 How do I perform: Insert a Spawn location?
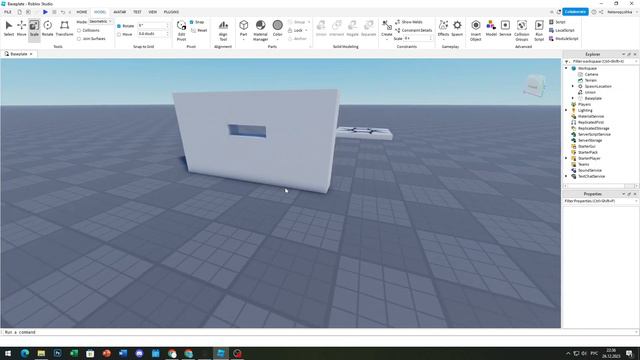point(457,28)
